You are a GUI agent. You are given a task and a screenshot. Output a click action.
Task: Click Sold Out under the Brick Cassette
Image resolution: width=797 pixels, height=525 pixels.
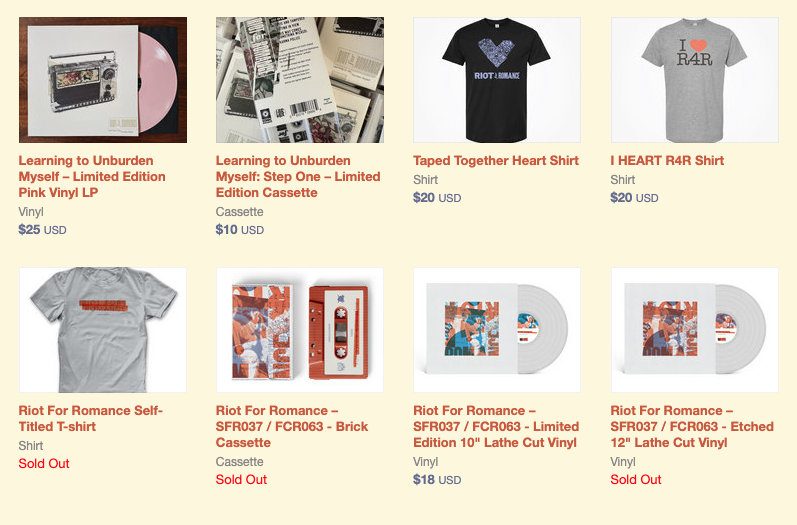tap(241, 479)
